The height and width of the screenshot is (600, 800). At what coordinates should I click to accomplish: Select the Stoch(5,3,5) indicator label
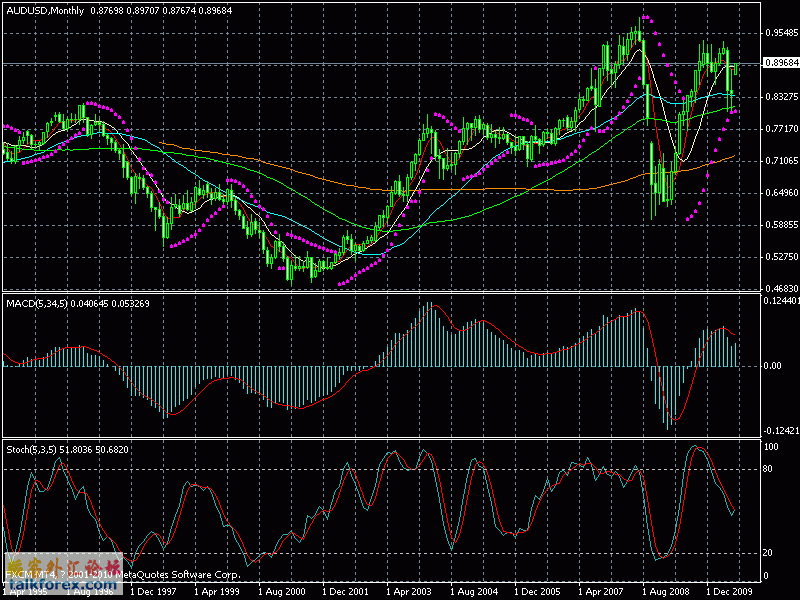click(32, 449)
